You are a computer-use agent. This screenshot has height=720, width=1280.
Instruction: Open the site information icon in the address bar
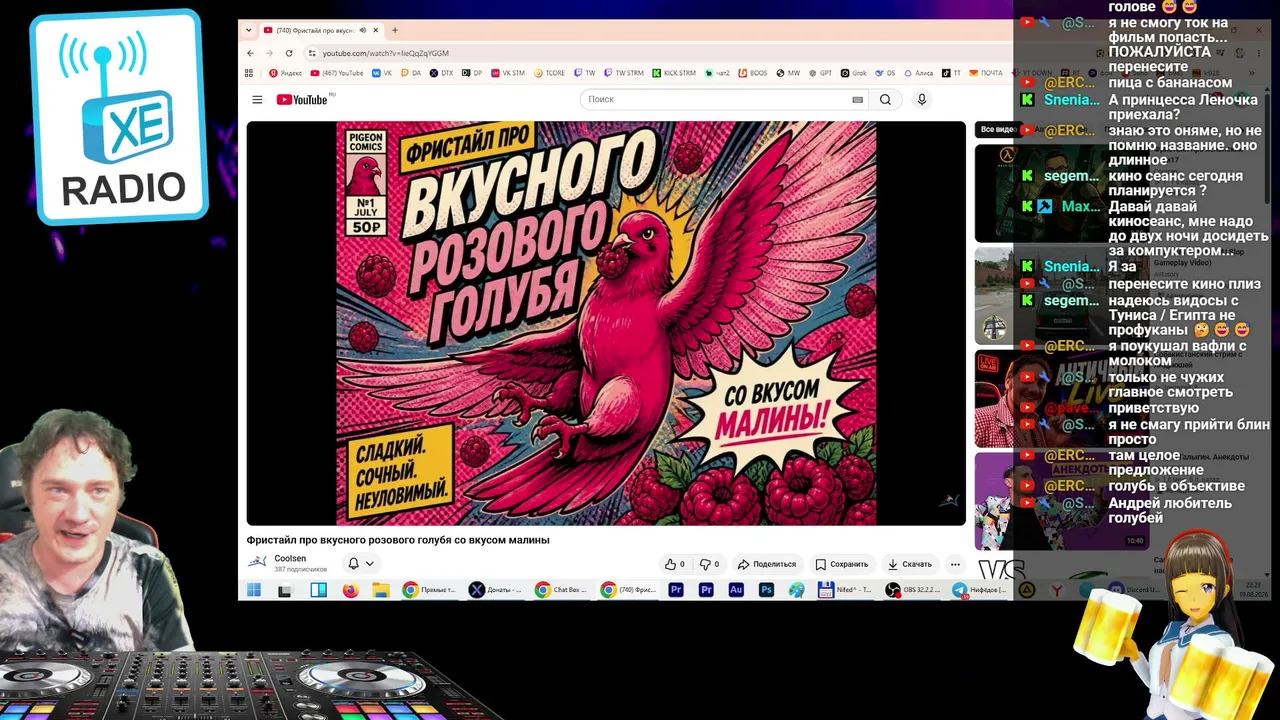(312, 53)
